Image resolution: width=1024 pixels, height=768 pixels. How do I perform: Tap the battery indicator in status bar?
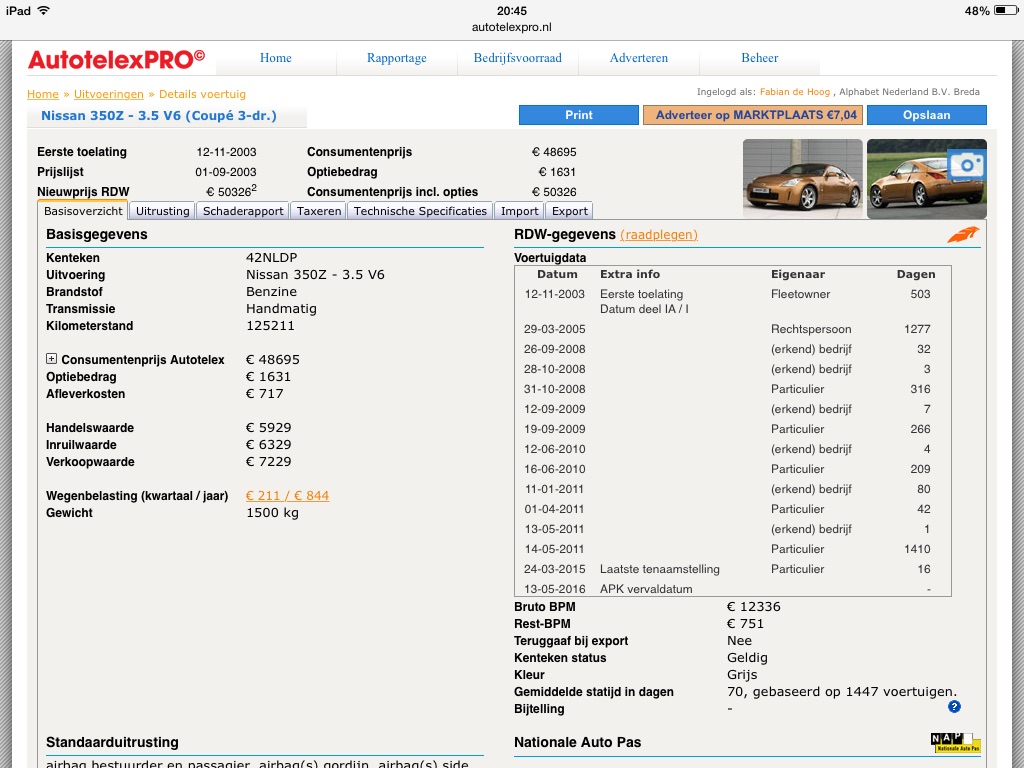pos(1006,10)
